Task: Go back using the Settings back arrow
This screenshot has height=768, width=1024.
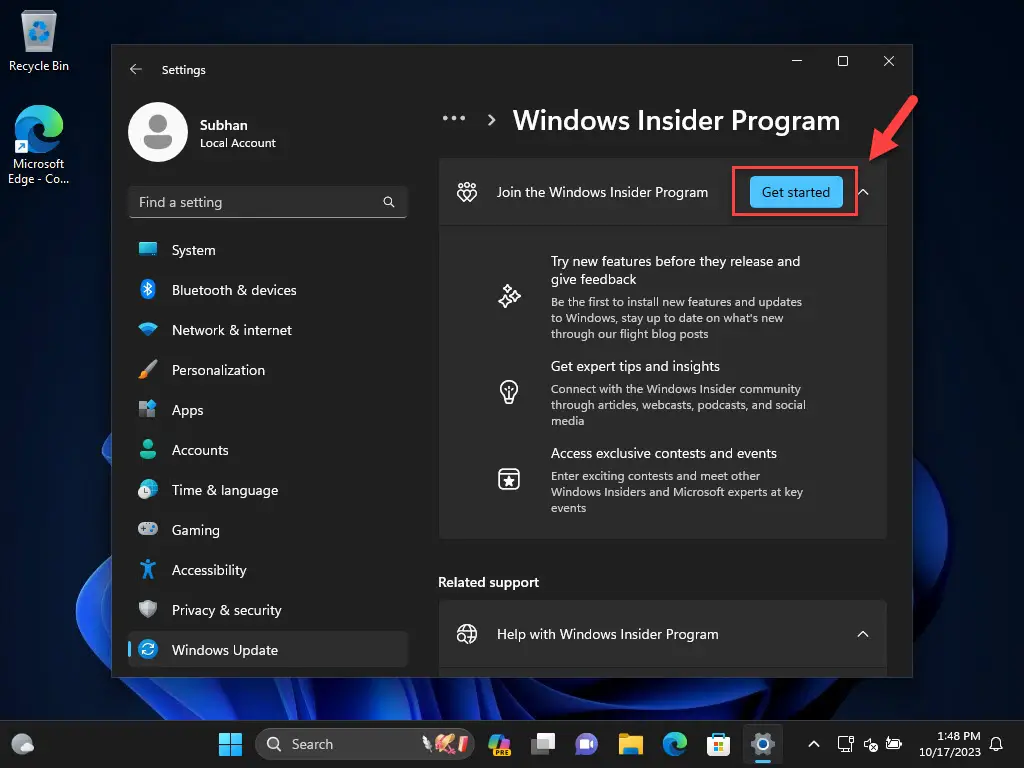Action: 136,69
